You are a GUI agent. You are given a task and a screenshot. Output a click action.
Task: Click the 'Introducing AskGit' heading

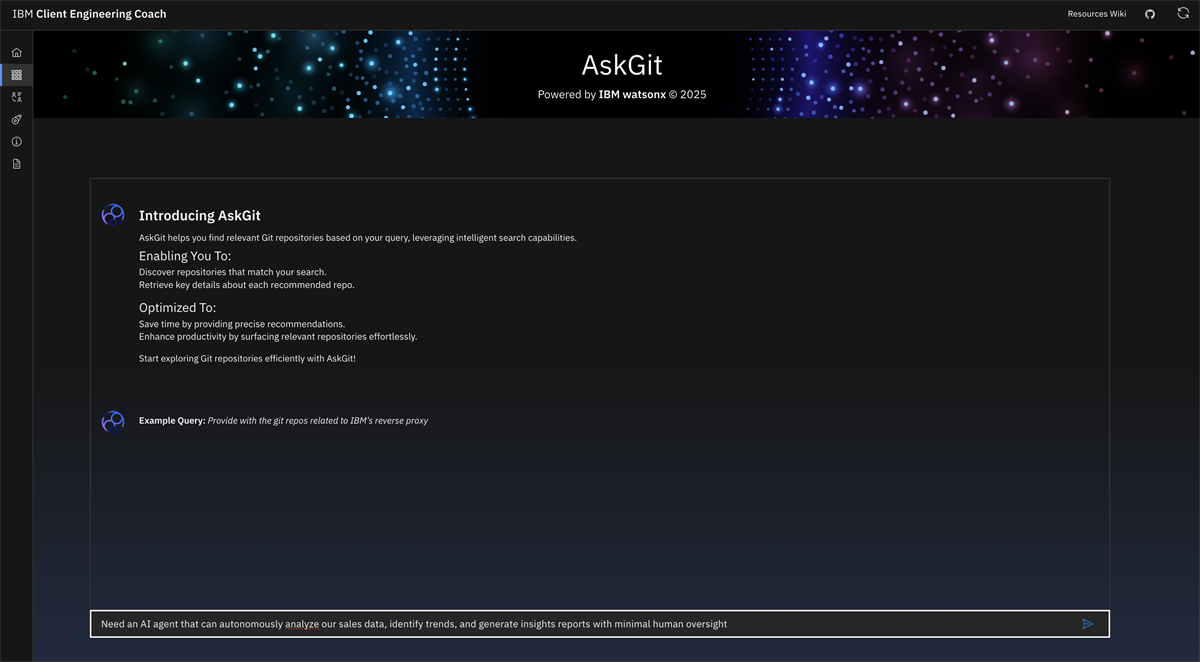point(200,216)
